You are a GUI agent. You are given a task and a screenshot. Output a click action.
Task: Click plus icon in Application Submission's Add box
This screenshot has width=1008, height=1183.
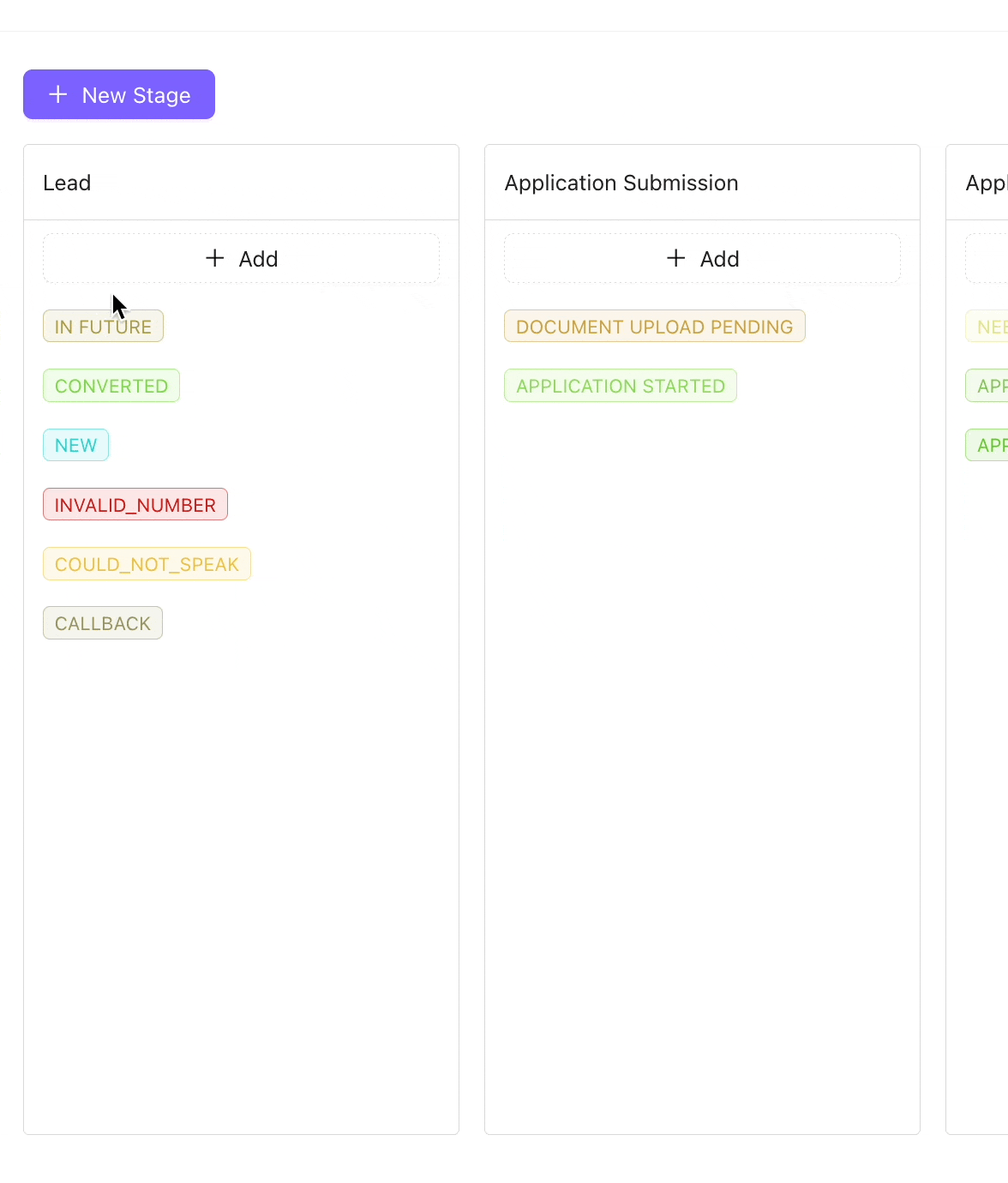pos(676,258)
